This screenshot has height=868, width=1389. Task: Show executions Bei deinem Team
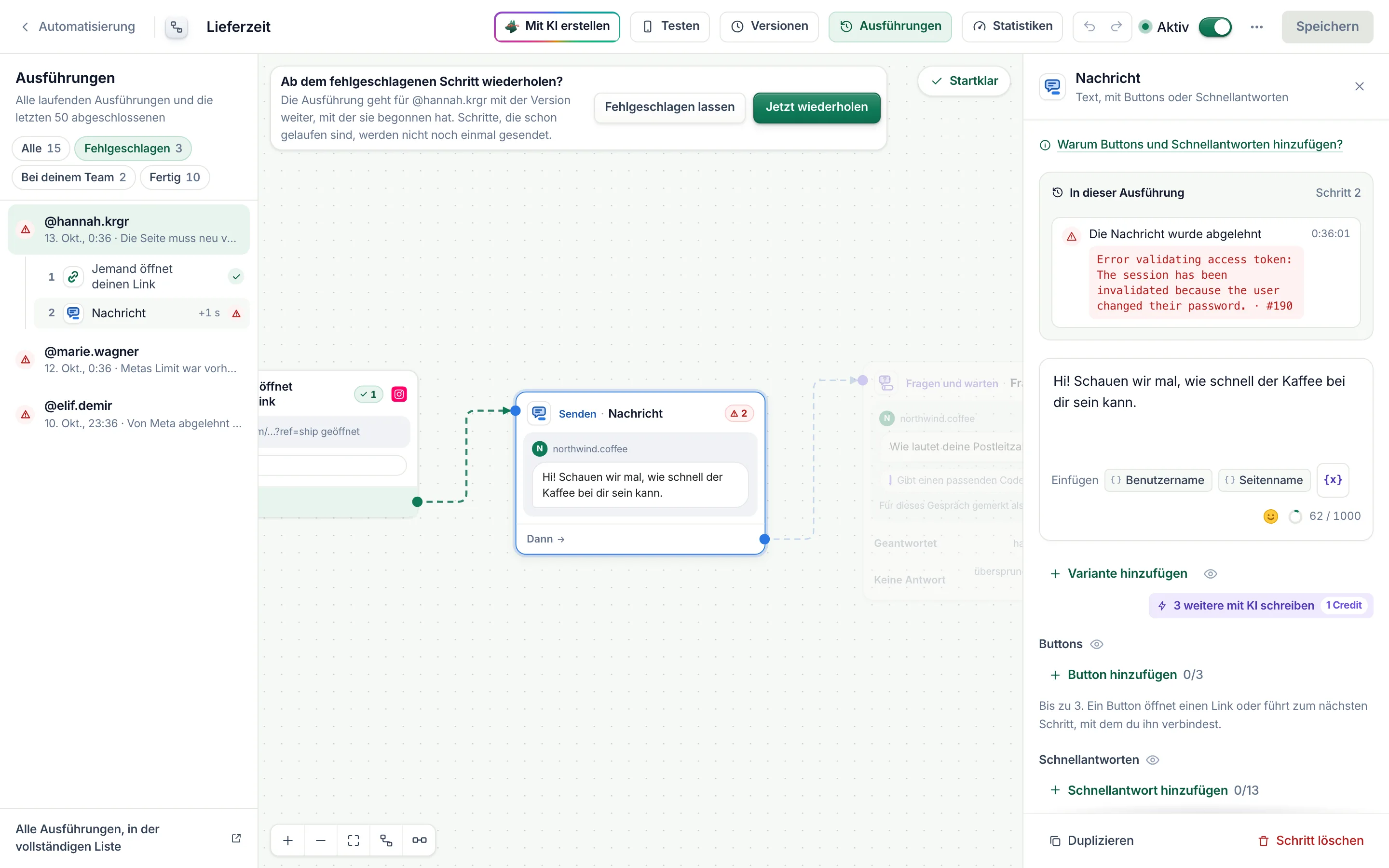[x=73, y=177]
